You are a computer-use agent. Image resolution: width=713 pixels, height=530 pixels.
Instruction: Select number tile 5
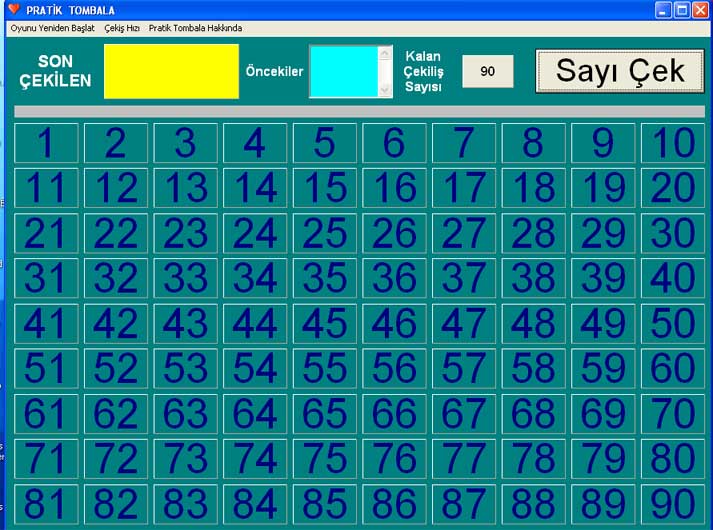pos(325,143)
